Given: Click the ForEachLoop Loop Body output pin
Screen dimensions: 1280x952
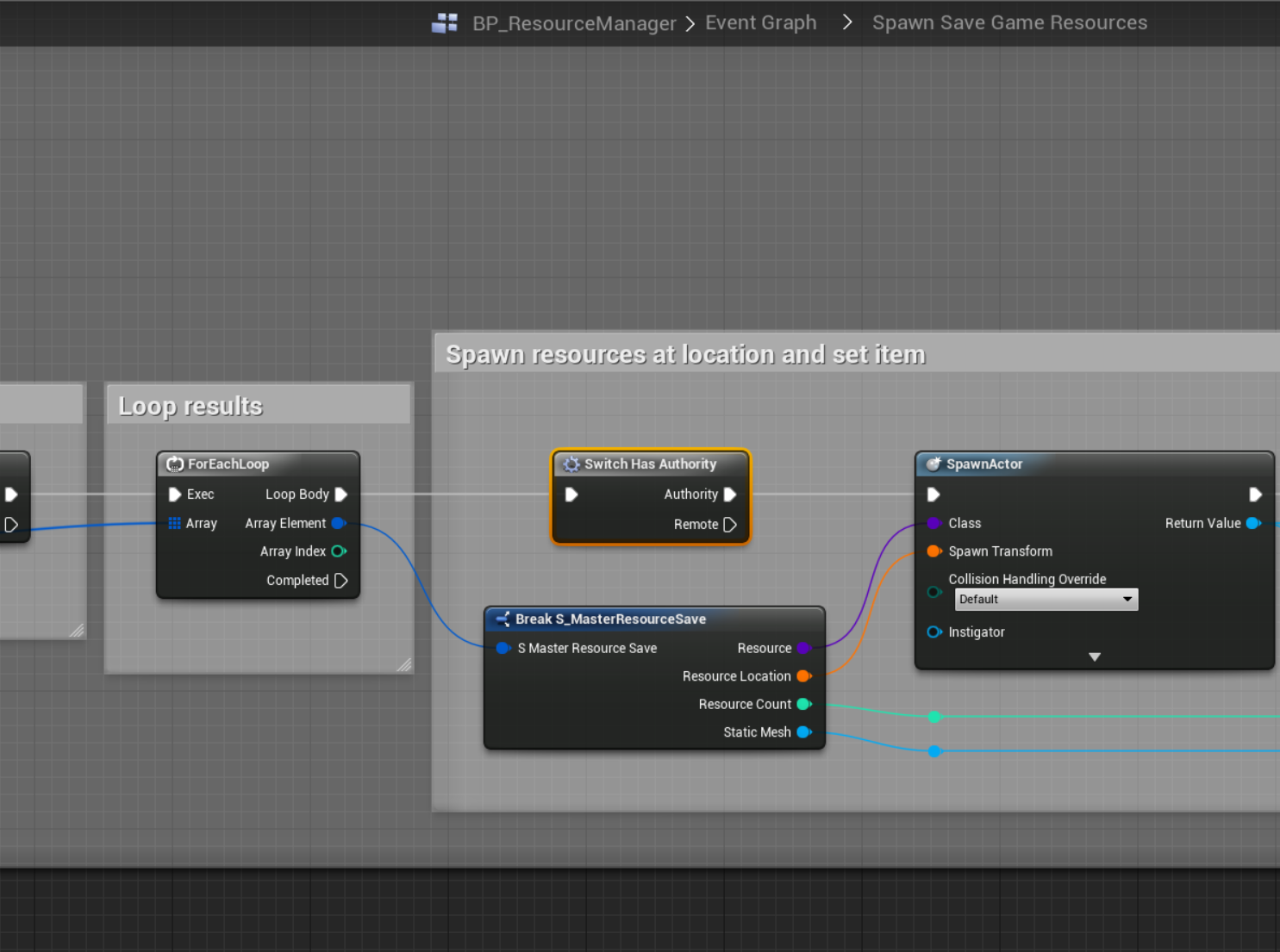Looking at the screenshot, I should point(341,495).
